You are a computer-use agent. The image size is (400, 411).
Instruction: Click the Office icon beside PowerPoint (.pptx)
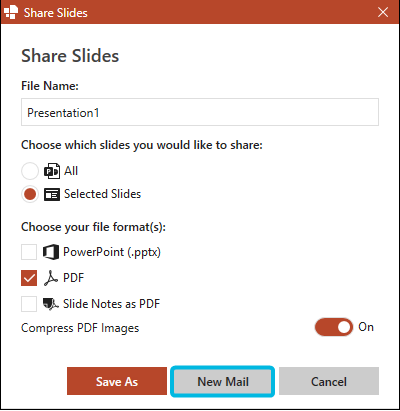tap(51, 252)
